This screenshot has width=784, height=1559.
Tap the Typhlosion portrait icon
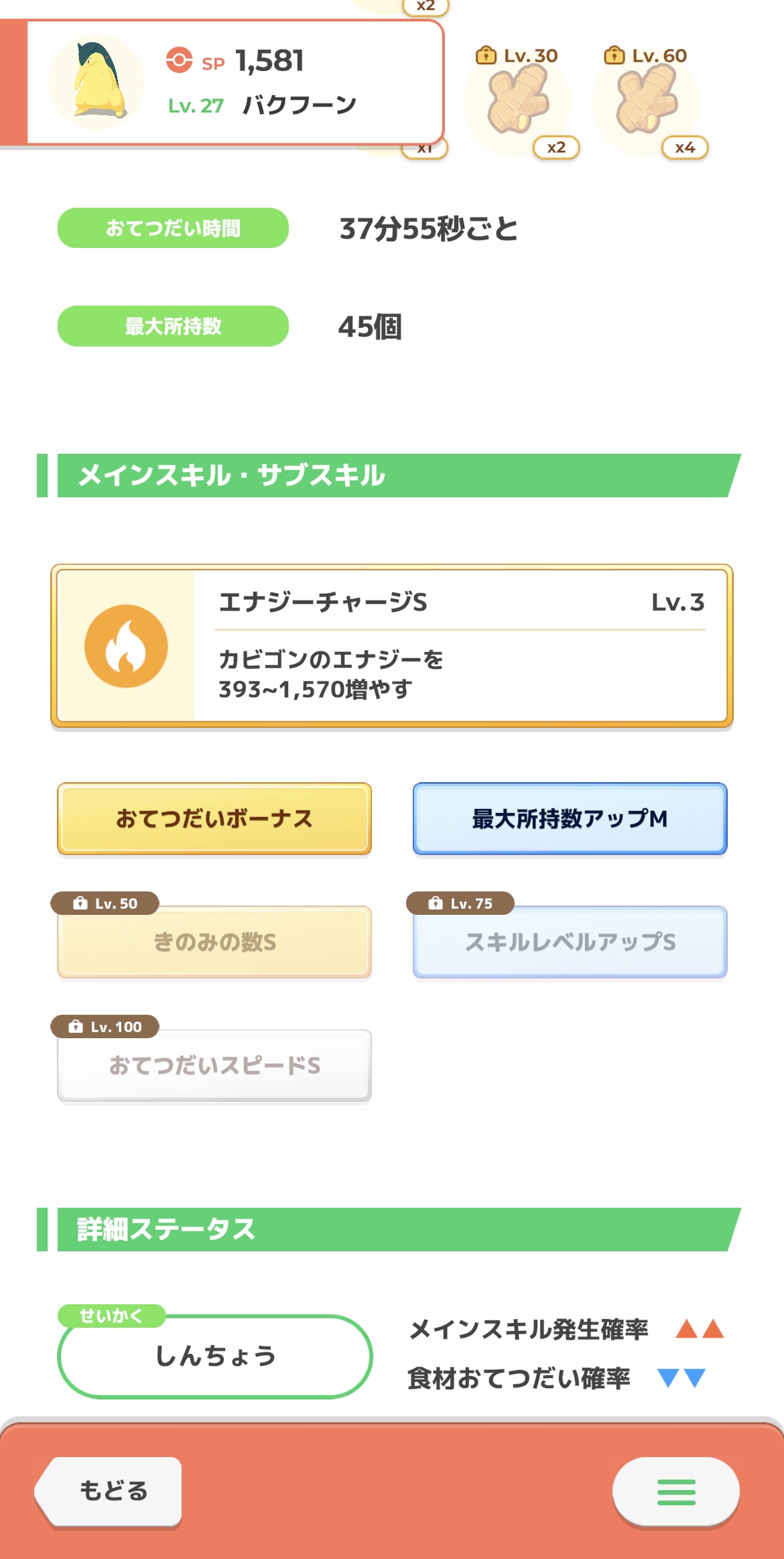[x=97, y=82]
